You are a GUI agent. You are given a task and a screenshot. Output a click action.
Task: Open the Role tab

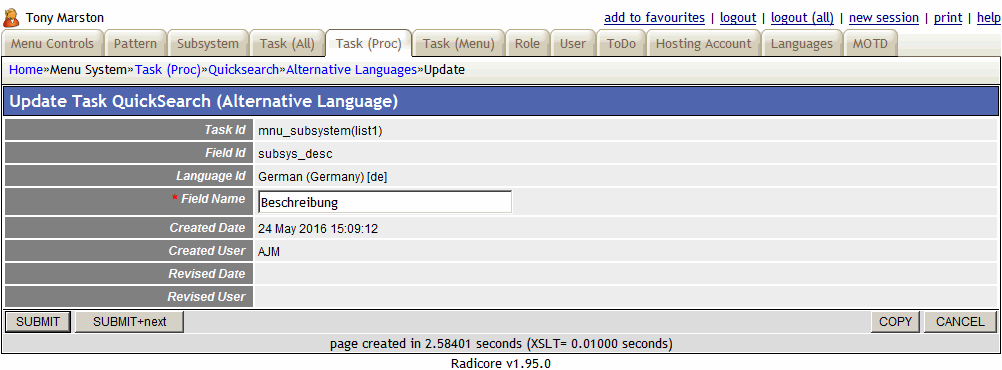[527, 44]
